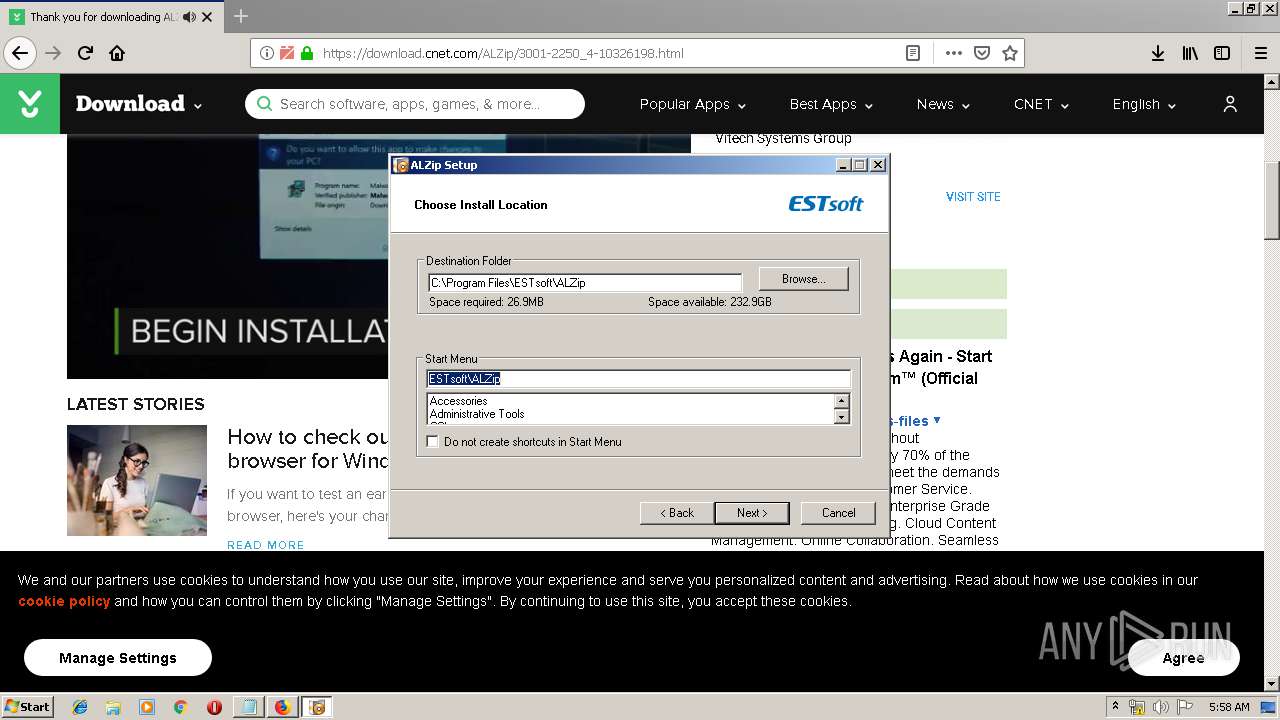The width and height of the screenshot is (1280, 720).
Task: Open the Opera browser from the taskbar
Action: (x=214, y=707)
